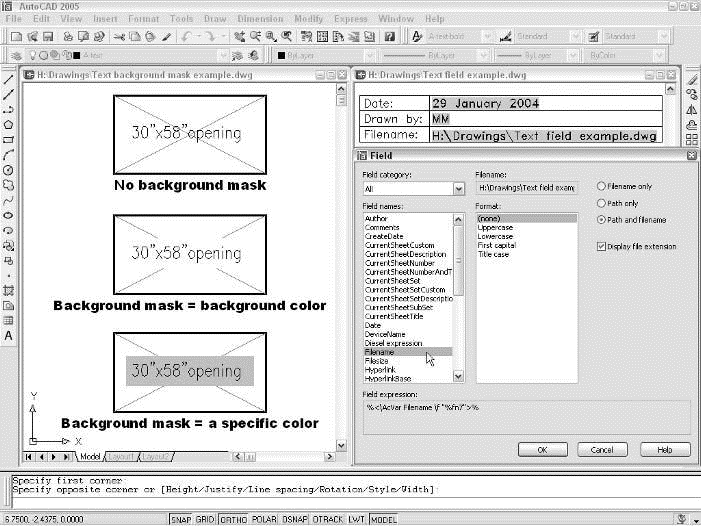Click the Field names list scroll down arrow
The image size is (701, 526).
pyautogui.click(x=458, y=377)
